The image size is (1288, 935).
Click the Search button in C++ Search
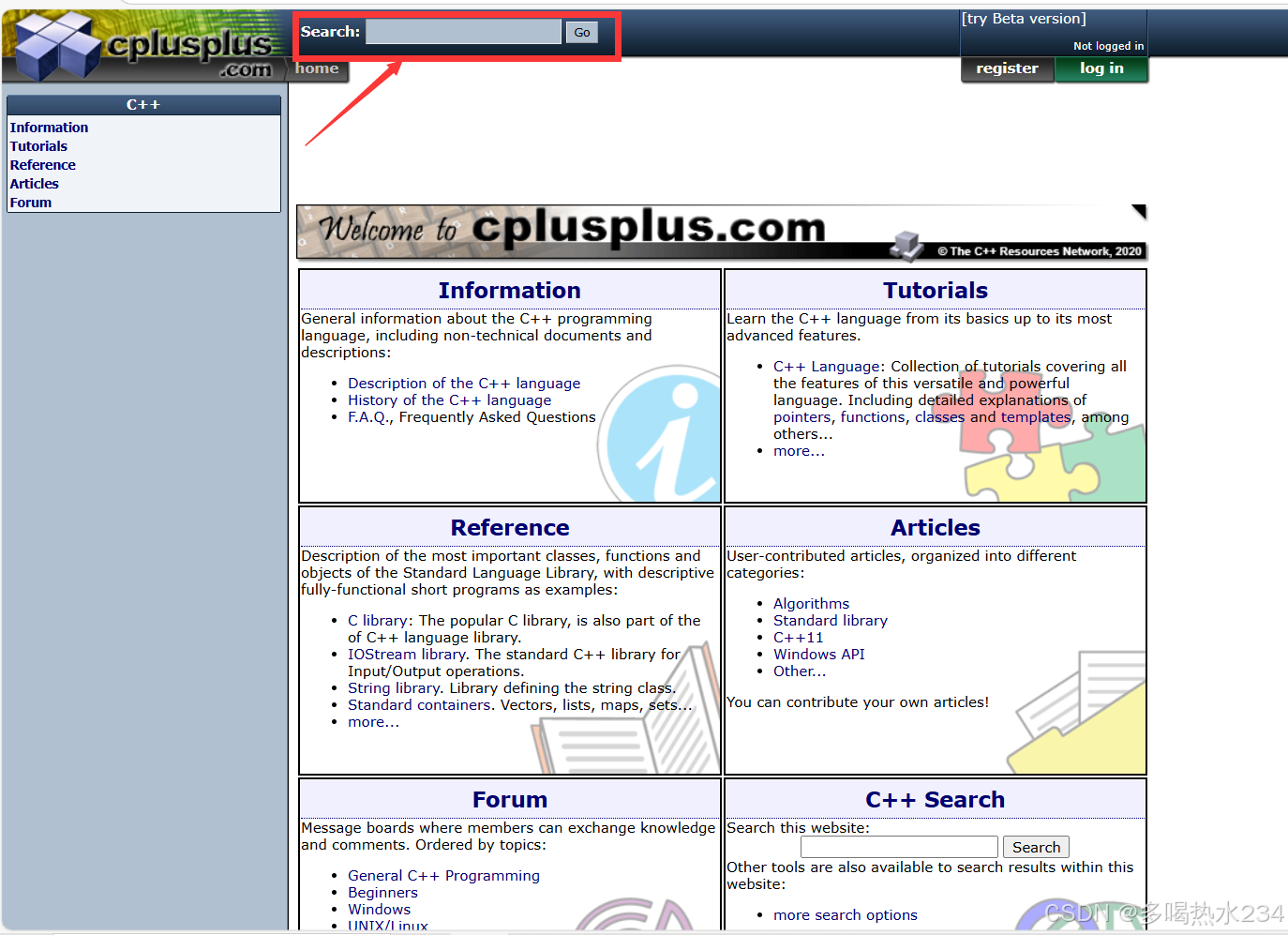1036,847
